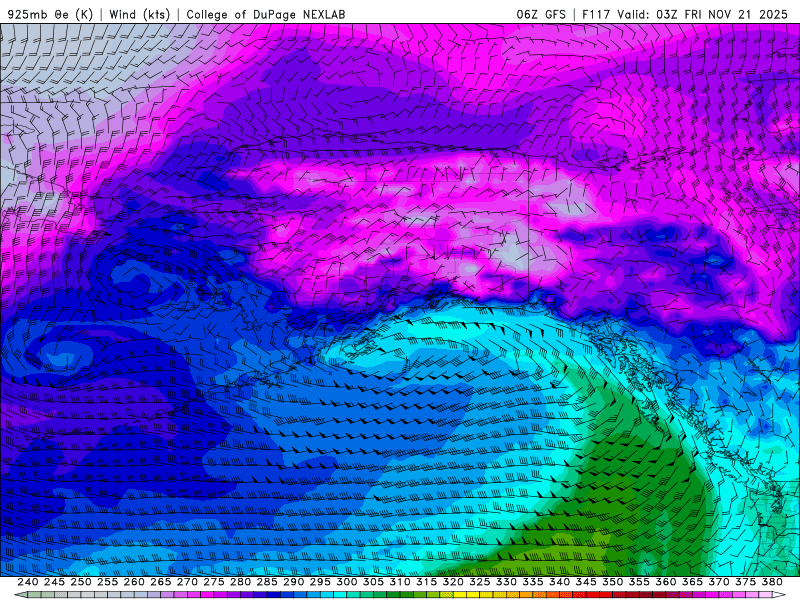
Task: Select the 365 color scale label
Action: coord(692,582)
